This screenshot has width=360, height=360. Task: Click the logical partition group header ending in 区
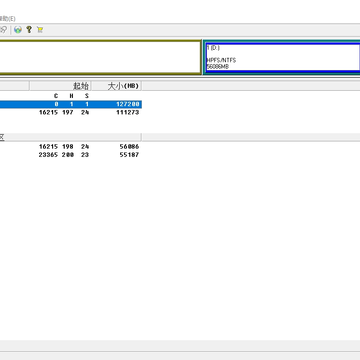click(71, 137)
